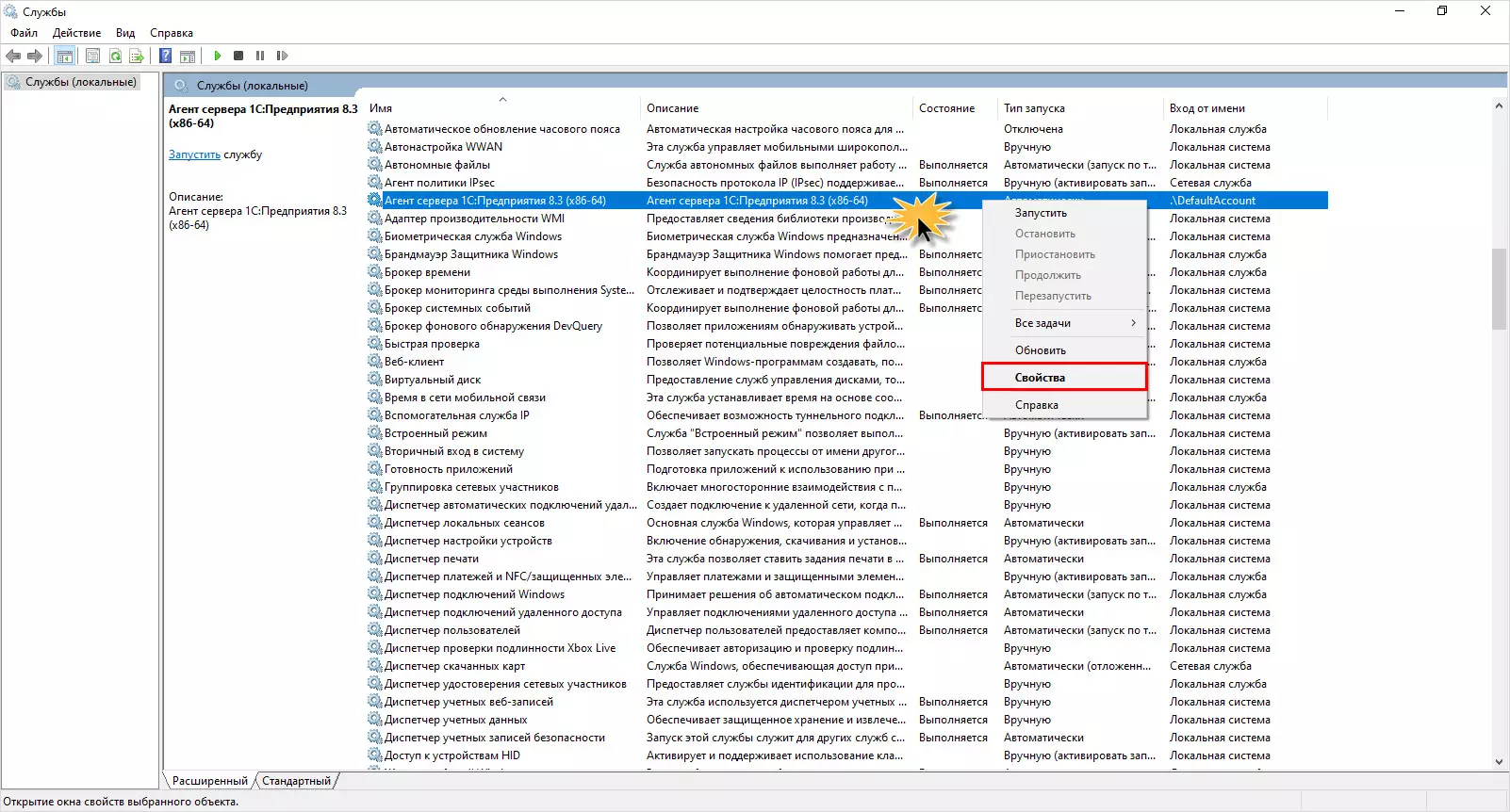
Task: Sort the list by the Тип запуска column
Action: click(x=1080, y=108)
